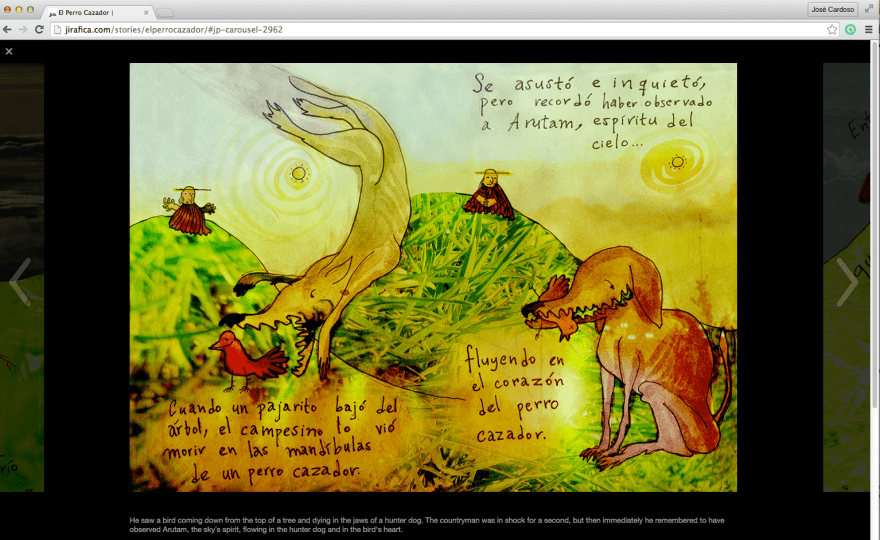Bookmark this page with the star icon
Viewport: 880px width, 540px height.
point(832,30)
